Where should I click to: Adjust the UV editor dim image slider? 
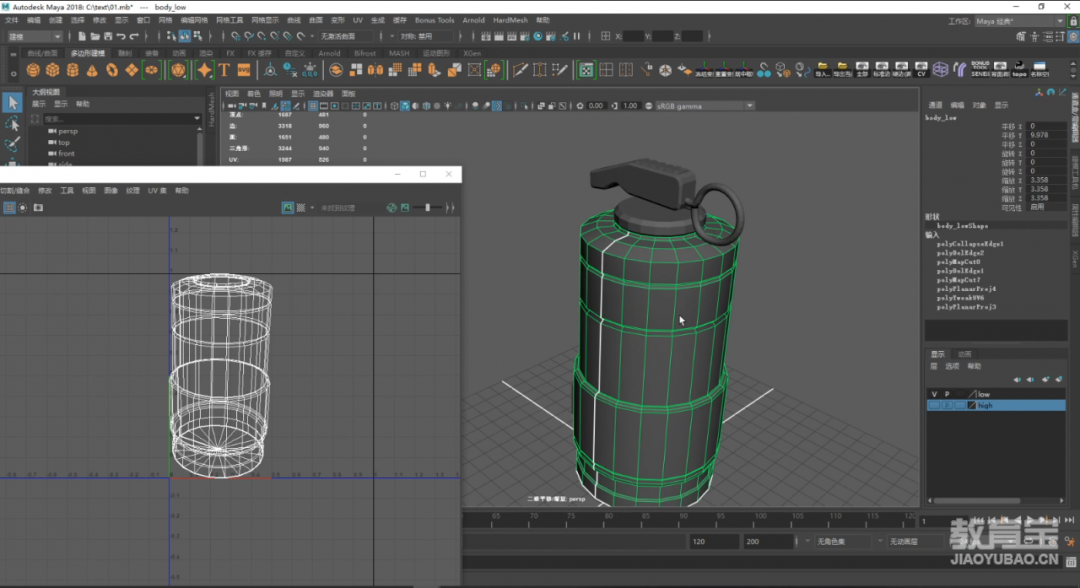click(x=427, y=207)
